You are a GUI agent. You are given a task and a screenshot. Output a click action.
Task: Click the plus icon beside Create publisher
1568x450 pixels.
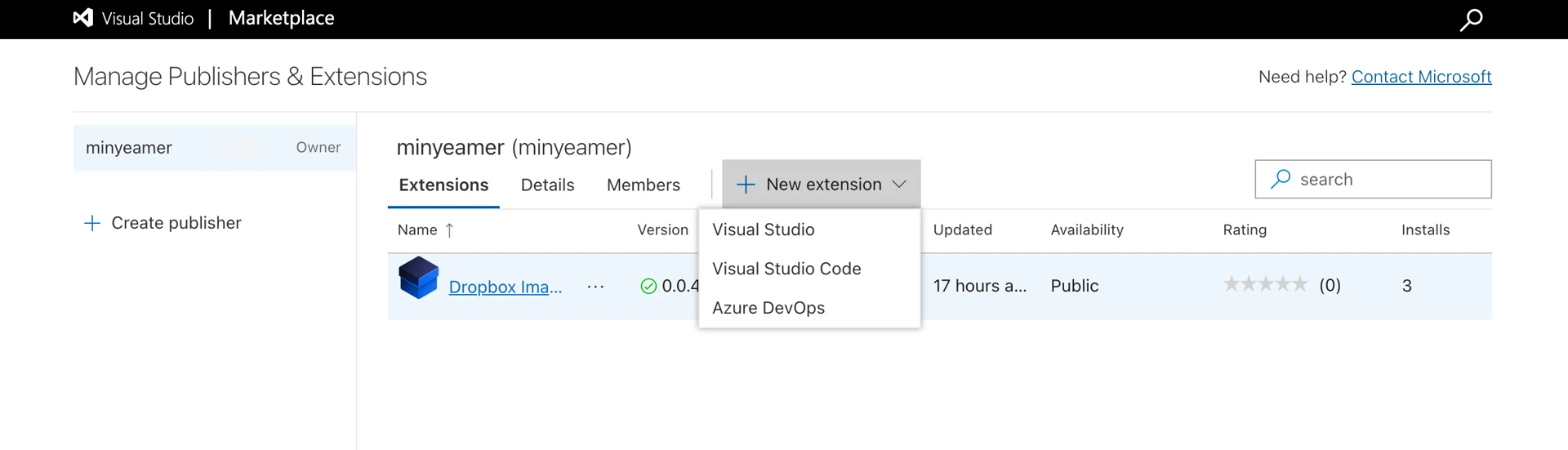coord(92,223)
